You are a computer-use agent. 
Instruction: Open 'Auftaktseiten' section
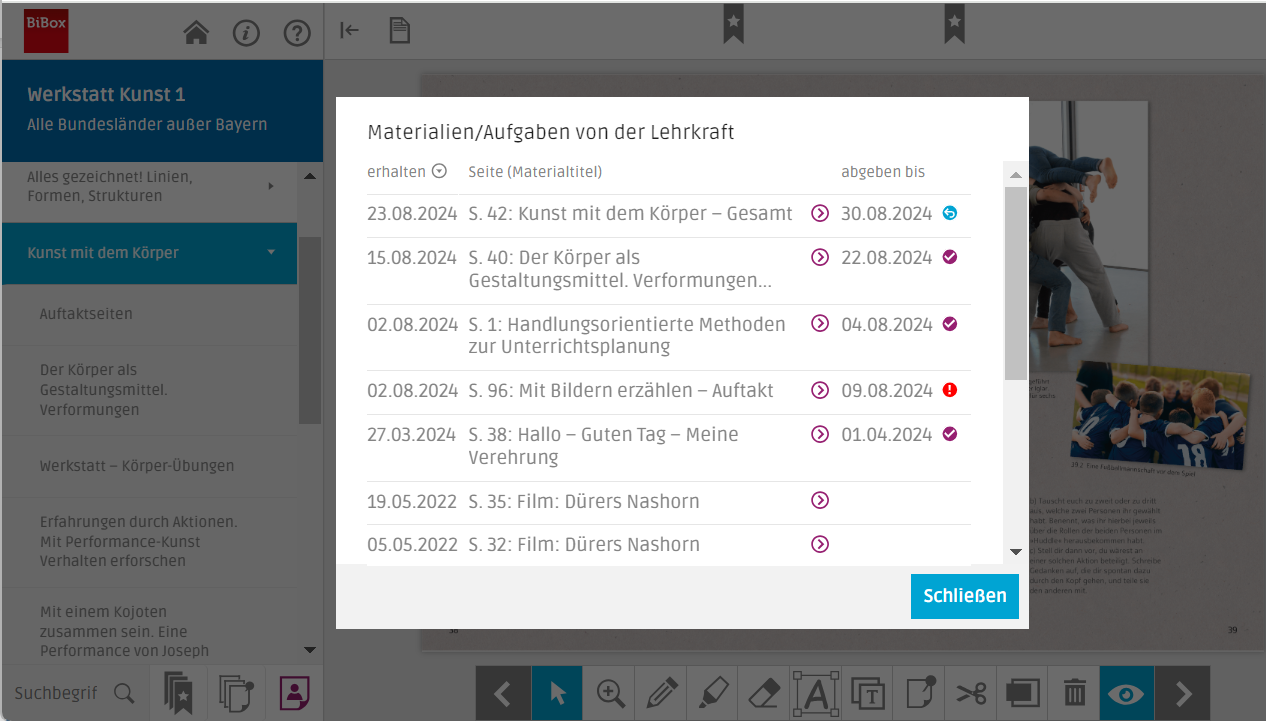tap(150, 314)
